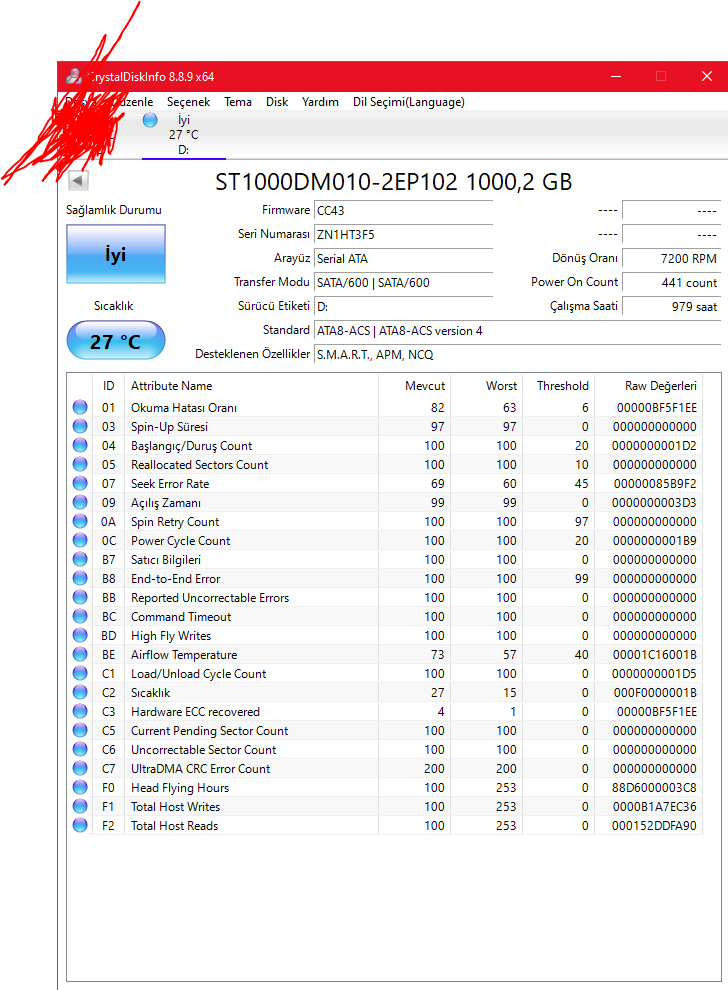Click the serial number field ZN1HT3F5

403,234
